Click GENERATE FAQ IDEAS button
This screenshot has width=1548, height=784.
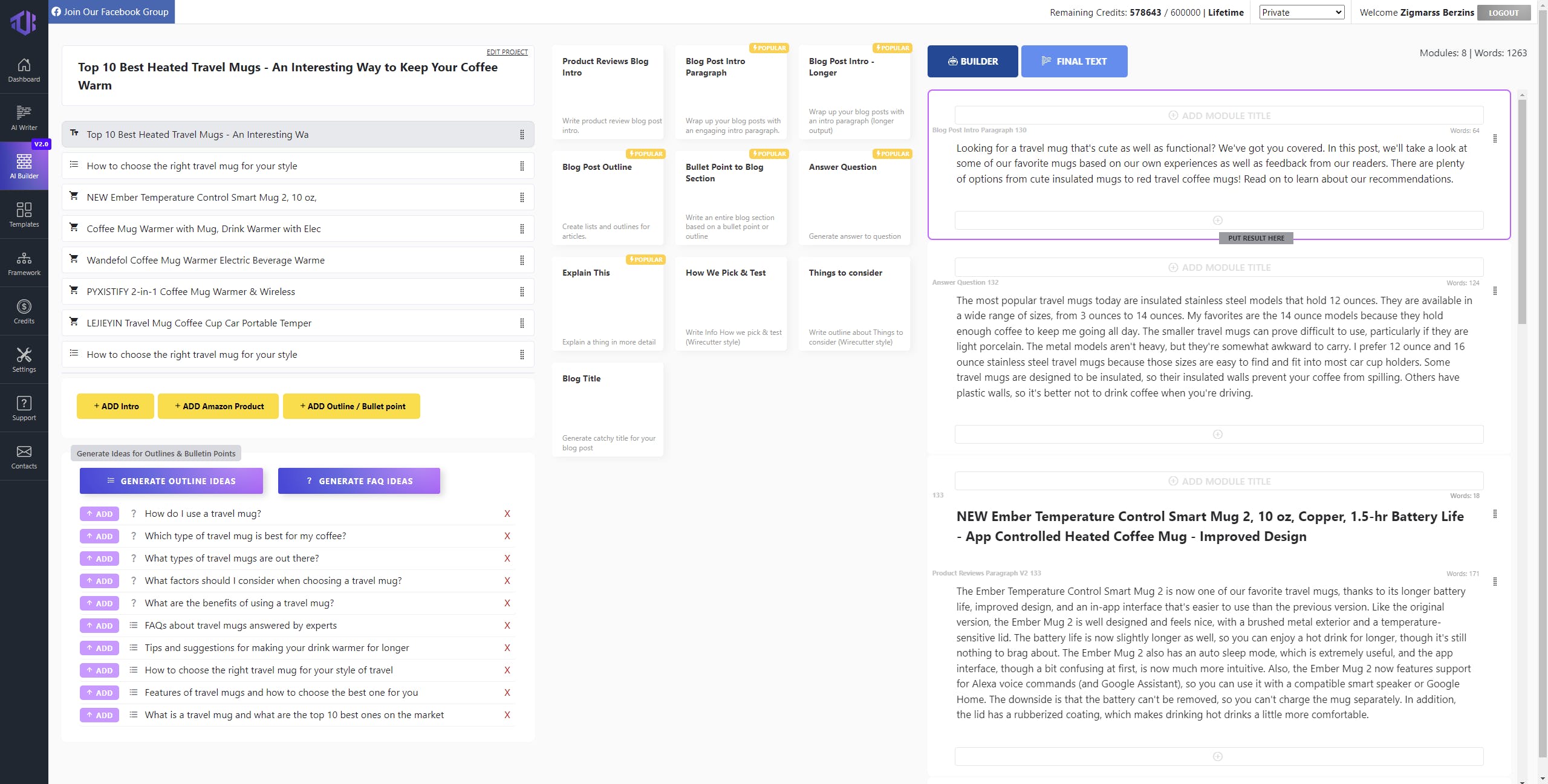tap(359, 481)
